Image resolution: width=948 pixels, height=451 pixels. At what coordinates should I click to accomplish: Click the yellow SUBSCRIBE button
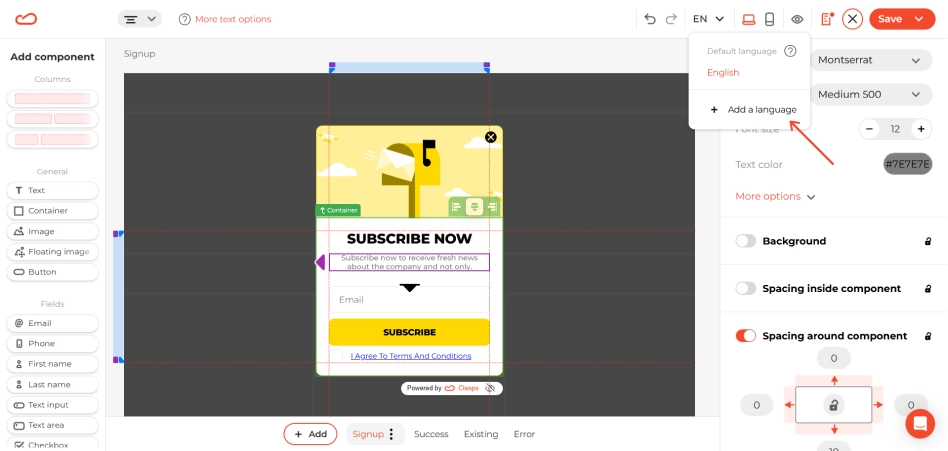[409, 333]
